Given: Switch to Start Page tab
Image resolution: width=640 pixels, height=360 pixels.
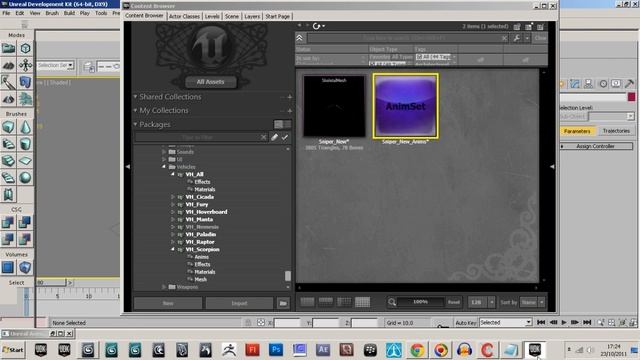Looking at the screenshot, I should (278, 16).
